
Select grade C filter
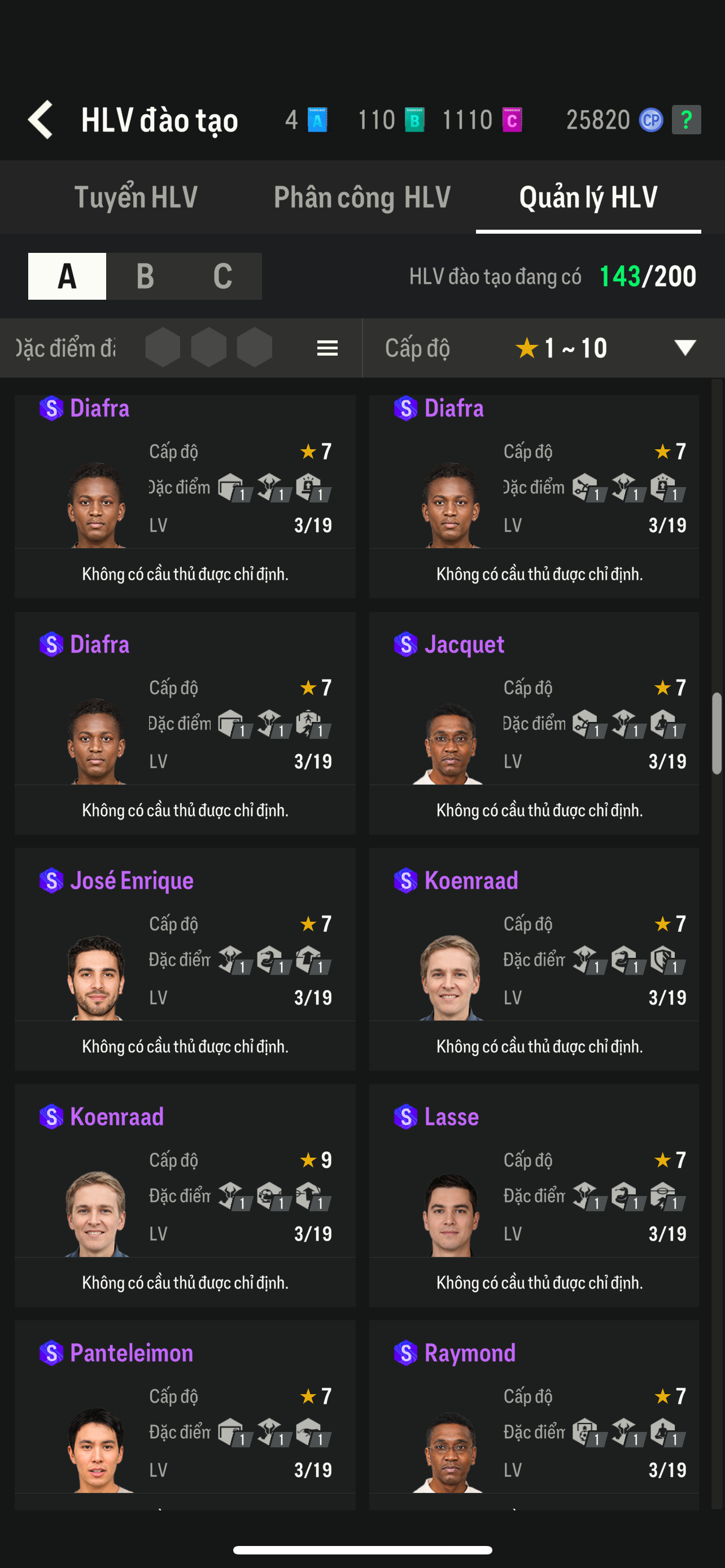pos(223,277)
